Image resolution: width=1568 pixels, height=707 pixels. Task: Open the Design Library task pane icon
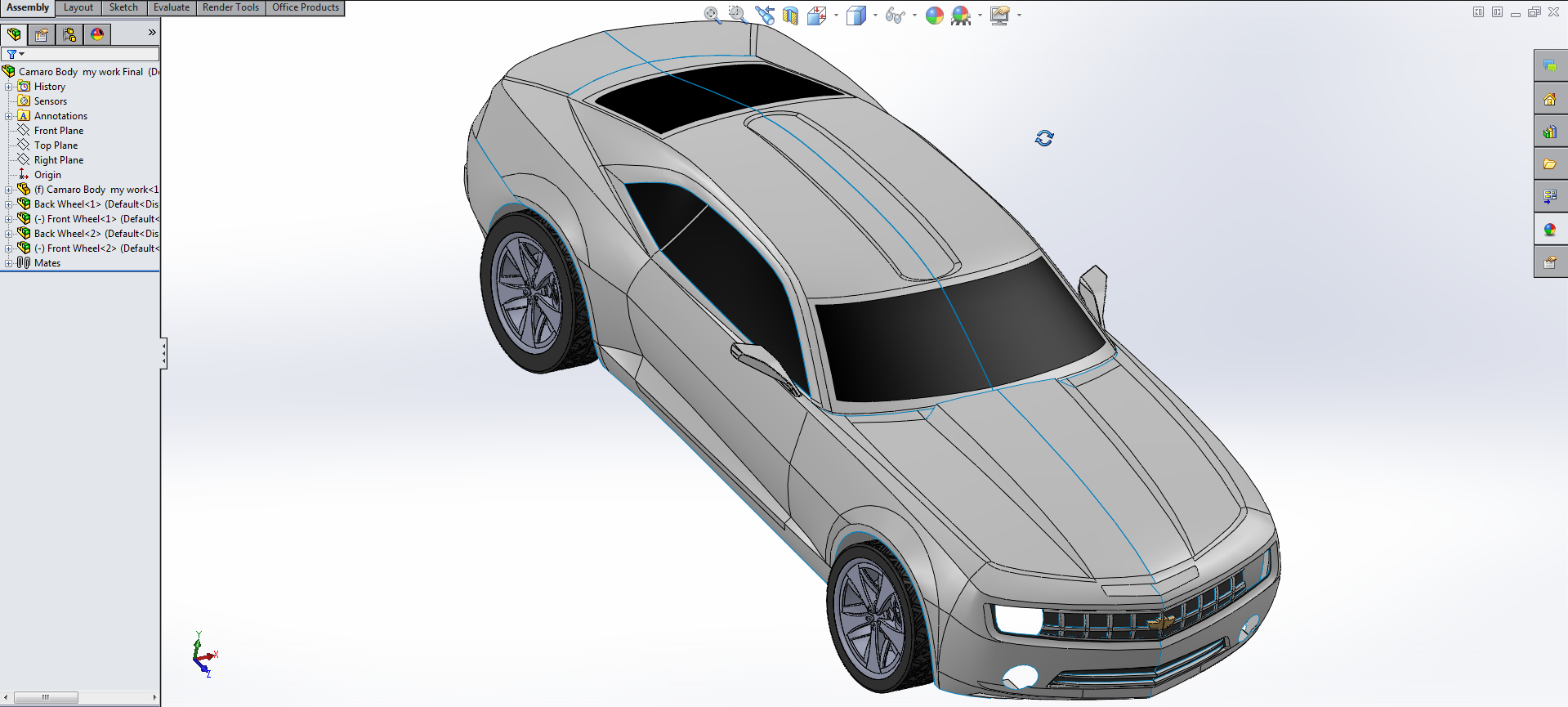(1550, 132)
